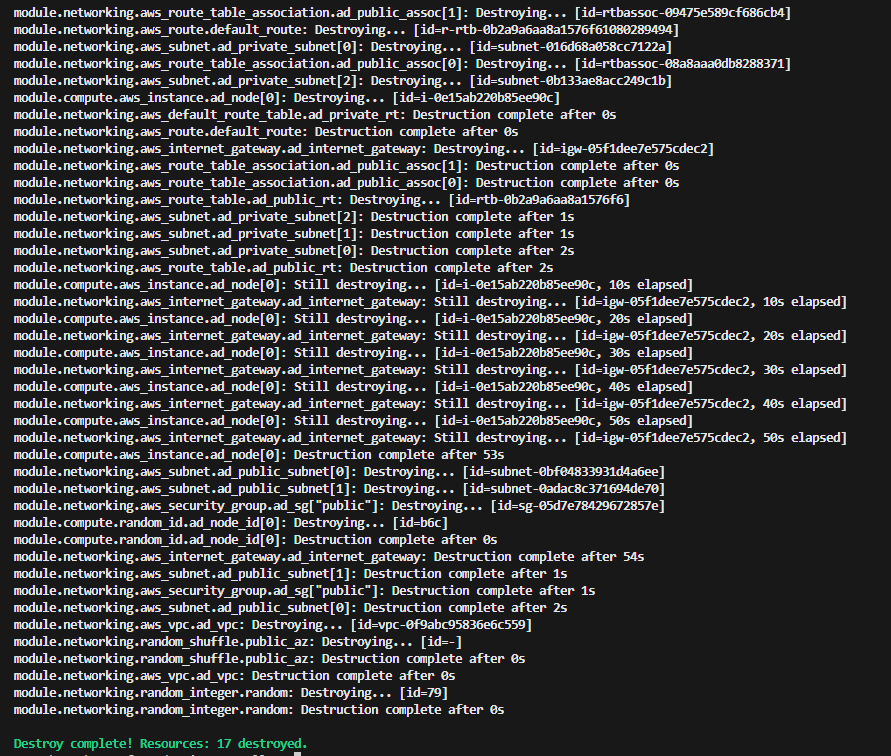Click the ad_internet_gateway 'Still destroying' 20s elapsed line
This screenshot has height=756, width=891.
pos(430,336)
